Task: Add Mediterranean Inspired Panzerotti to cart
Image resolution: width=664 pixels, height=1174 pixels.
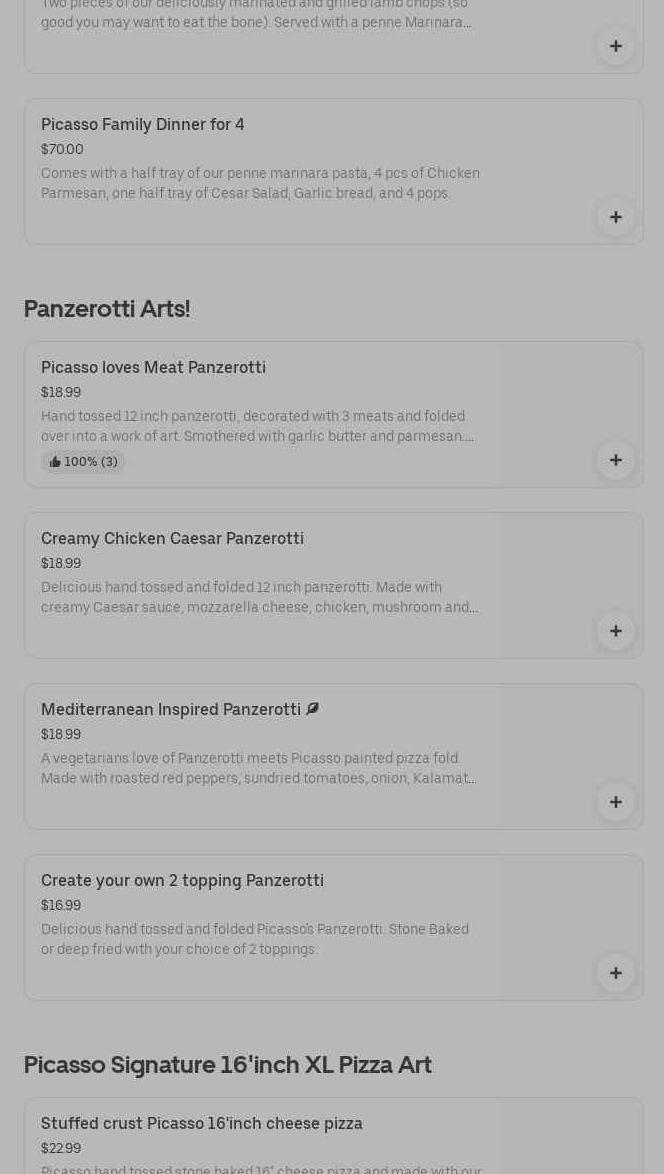Action: [616, 802]
